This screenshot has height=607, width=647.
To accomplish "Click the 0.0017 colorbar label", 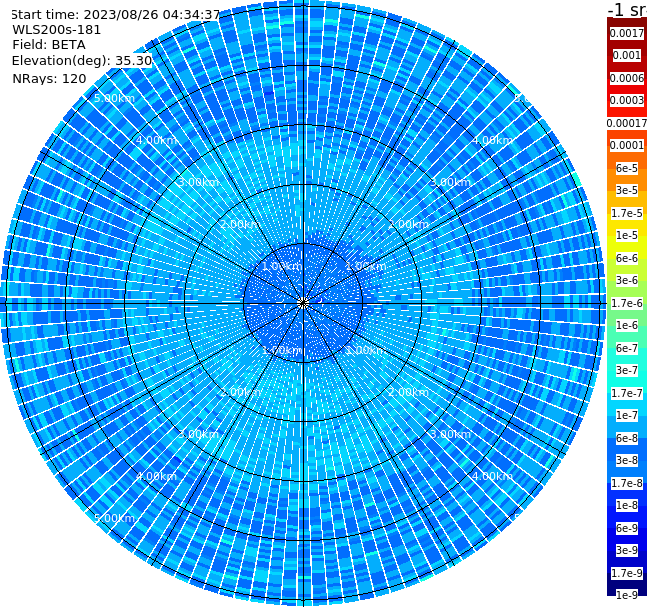I will click(627, 33).
